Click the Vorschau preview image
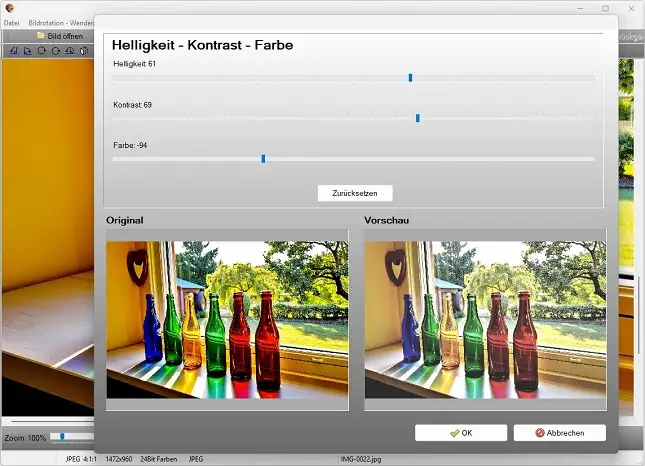 tap(485, 320)
